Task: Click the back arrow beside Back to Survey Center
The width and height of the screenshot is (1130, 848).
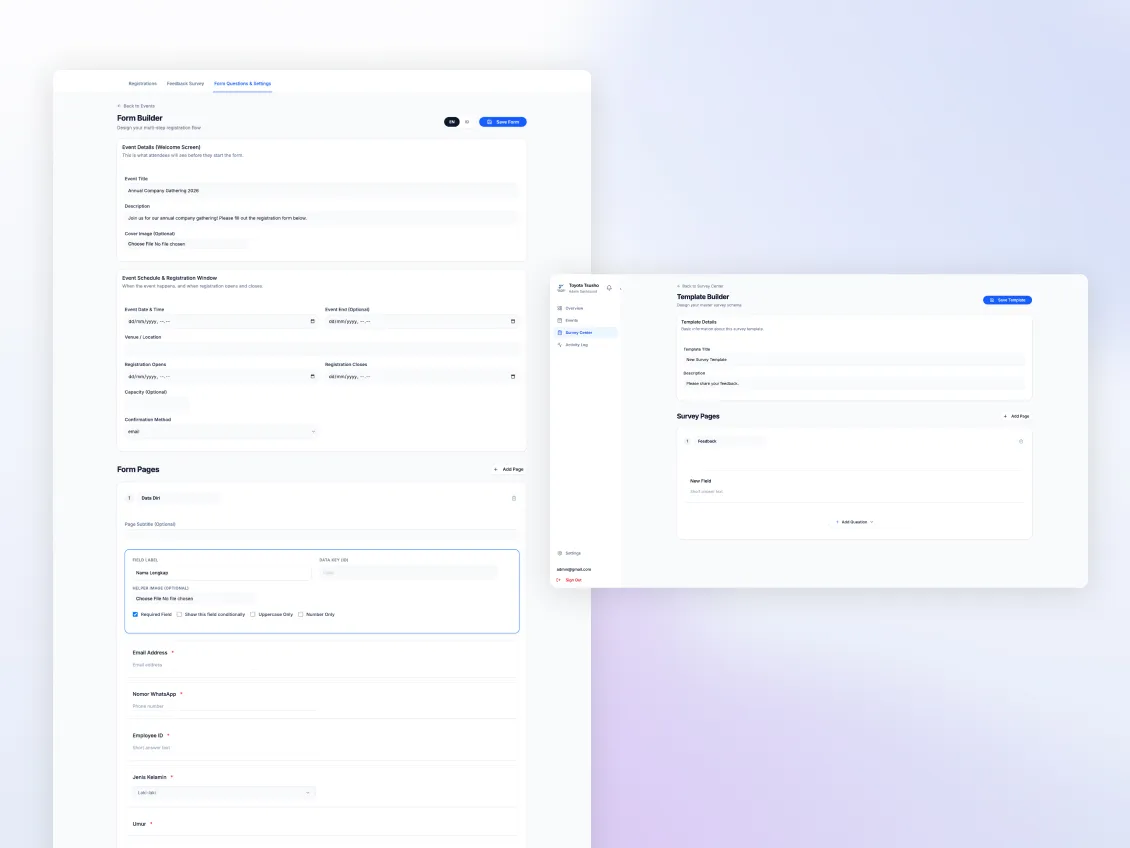Action: pos(679,286)
